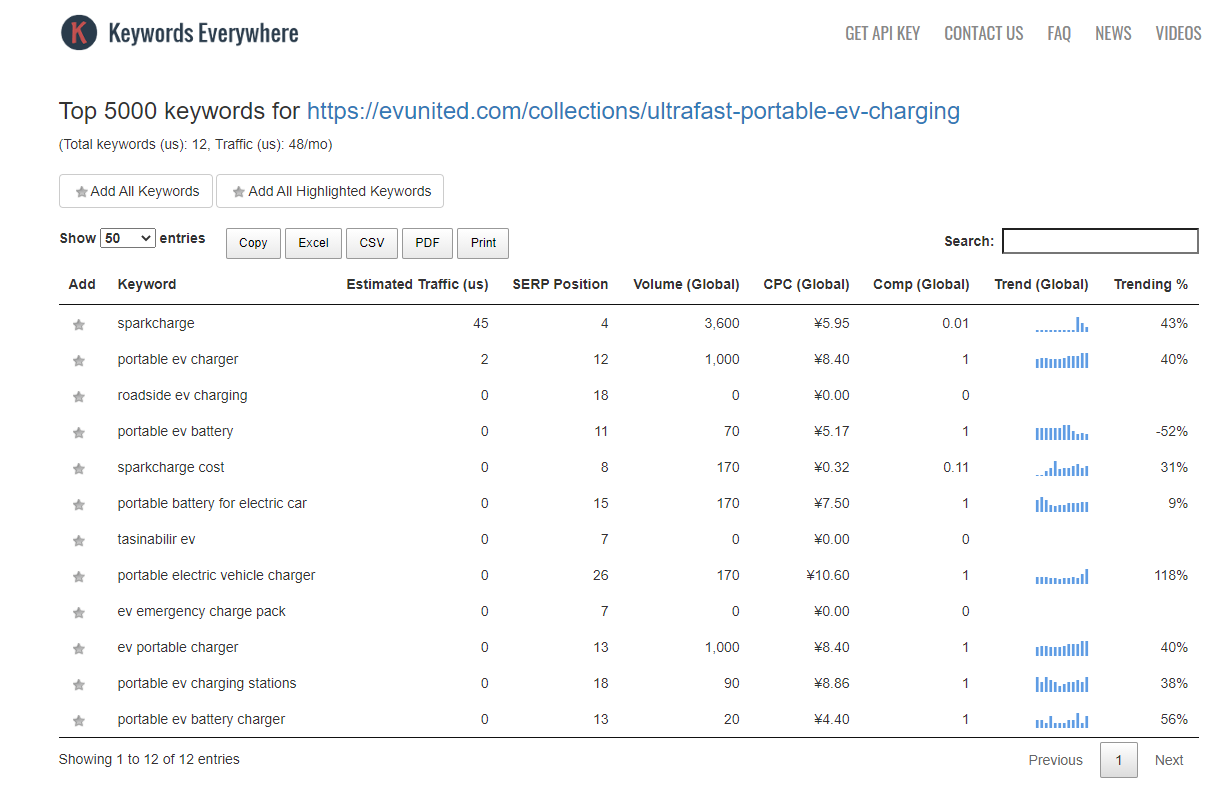
Task: Click keyword 'portable ev charging stations'
Action: point(207,683)
